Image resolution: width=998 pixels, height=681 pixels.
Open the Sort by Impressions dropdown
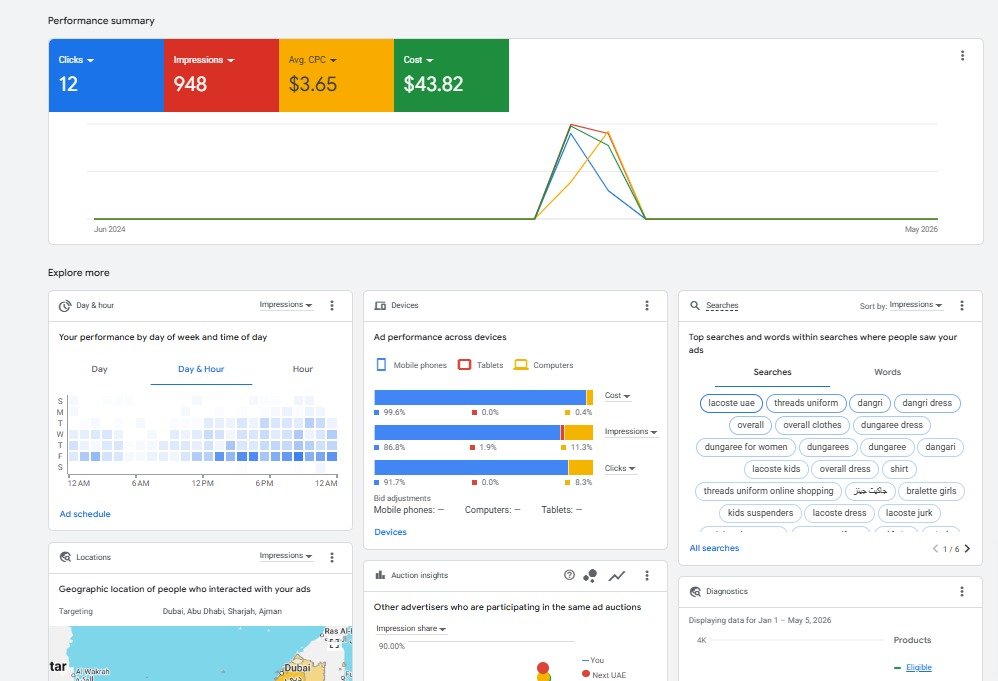(x=916, y=305)
